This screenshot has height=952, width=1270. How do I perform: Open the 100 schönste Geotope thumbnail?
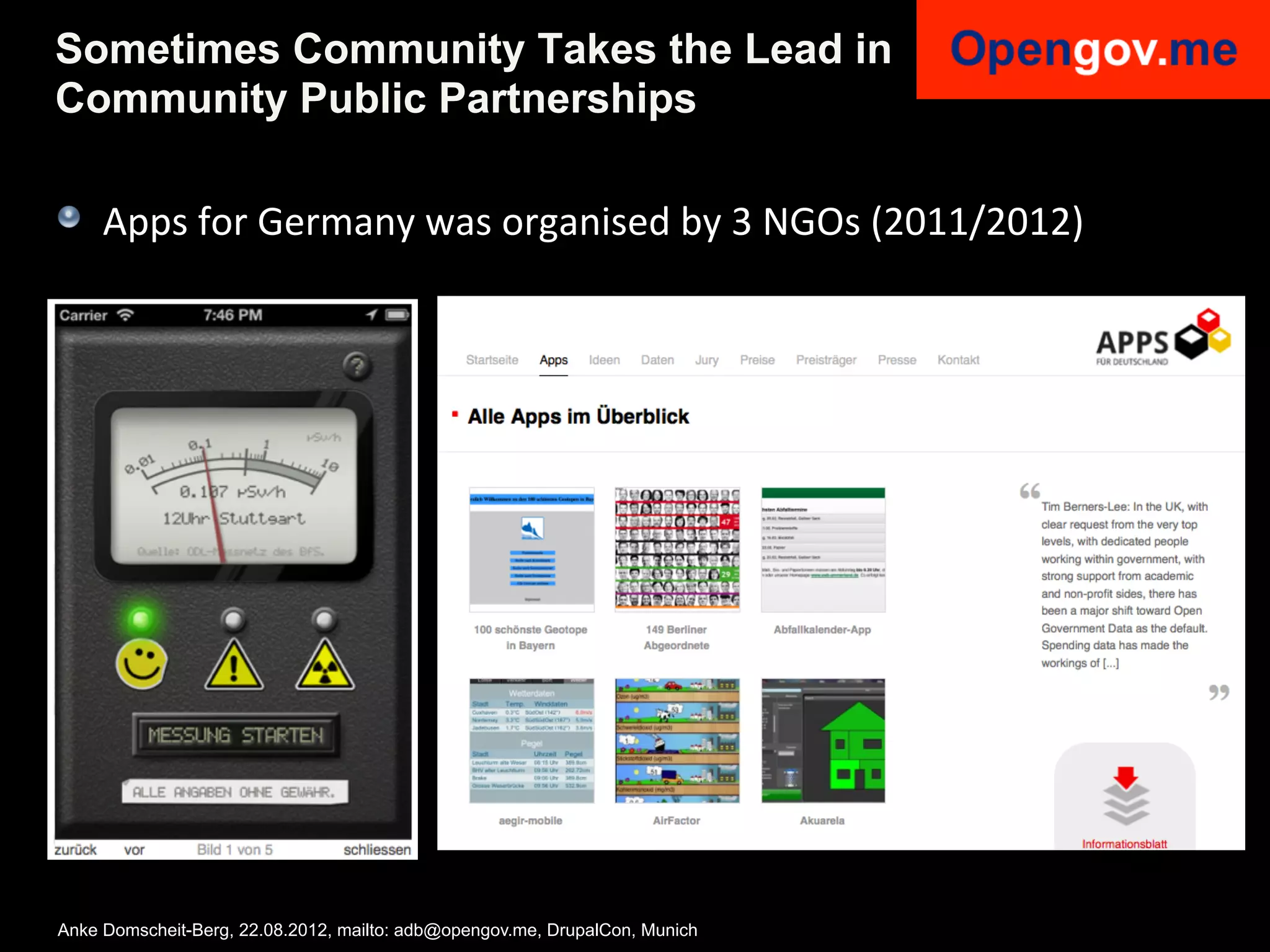click(531, 550)
